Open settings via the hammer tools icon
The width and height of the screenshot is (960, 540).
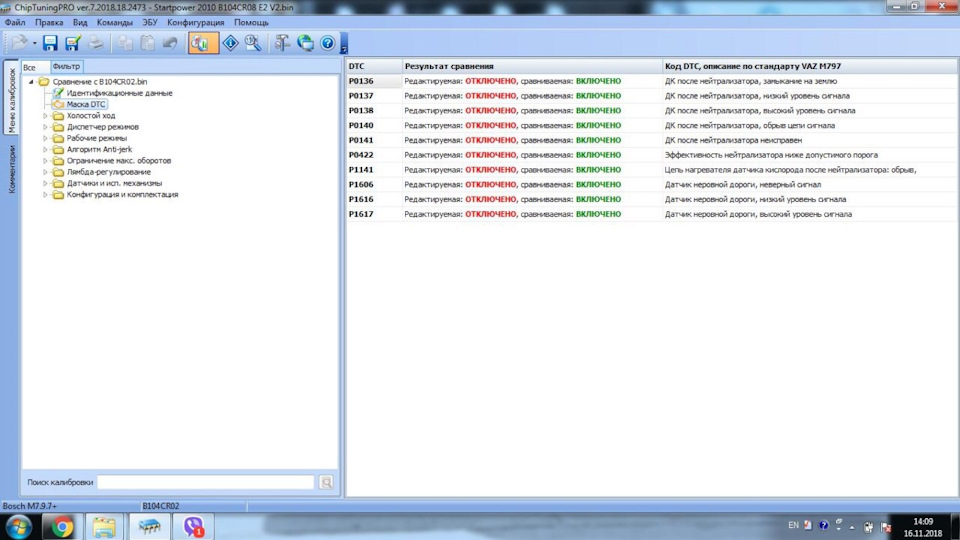(x=282, y=43)
